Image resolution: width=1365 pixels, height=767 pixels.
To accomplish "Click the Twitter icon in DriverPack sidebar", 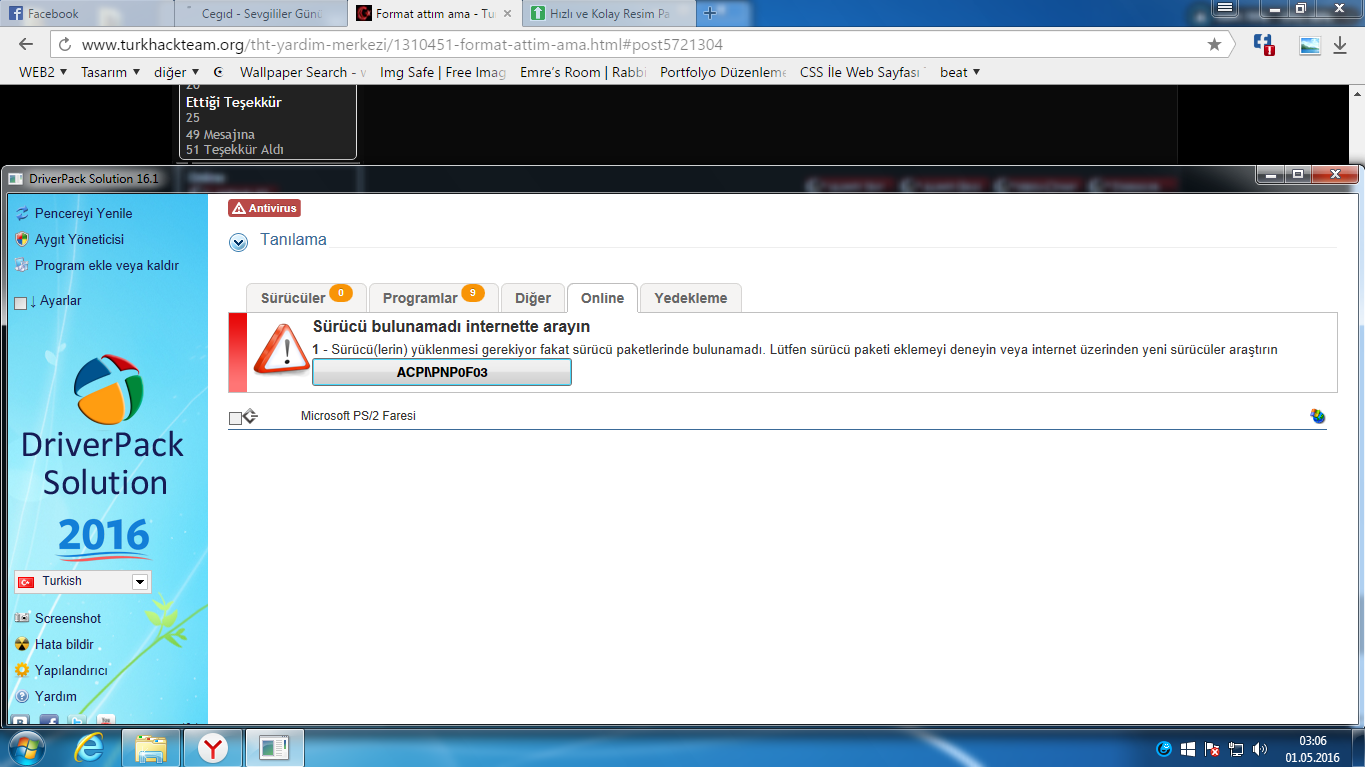I will pyautogui.click(x=77, y=720).
